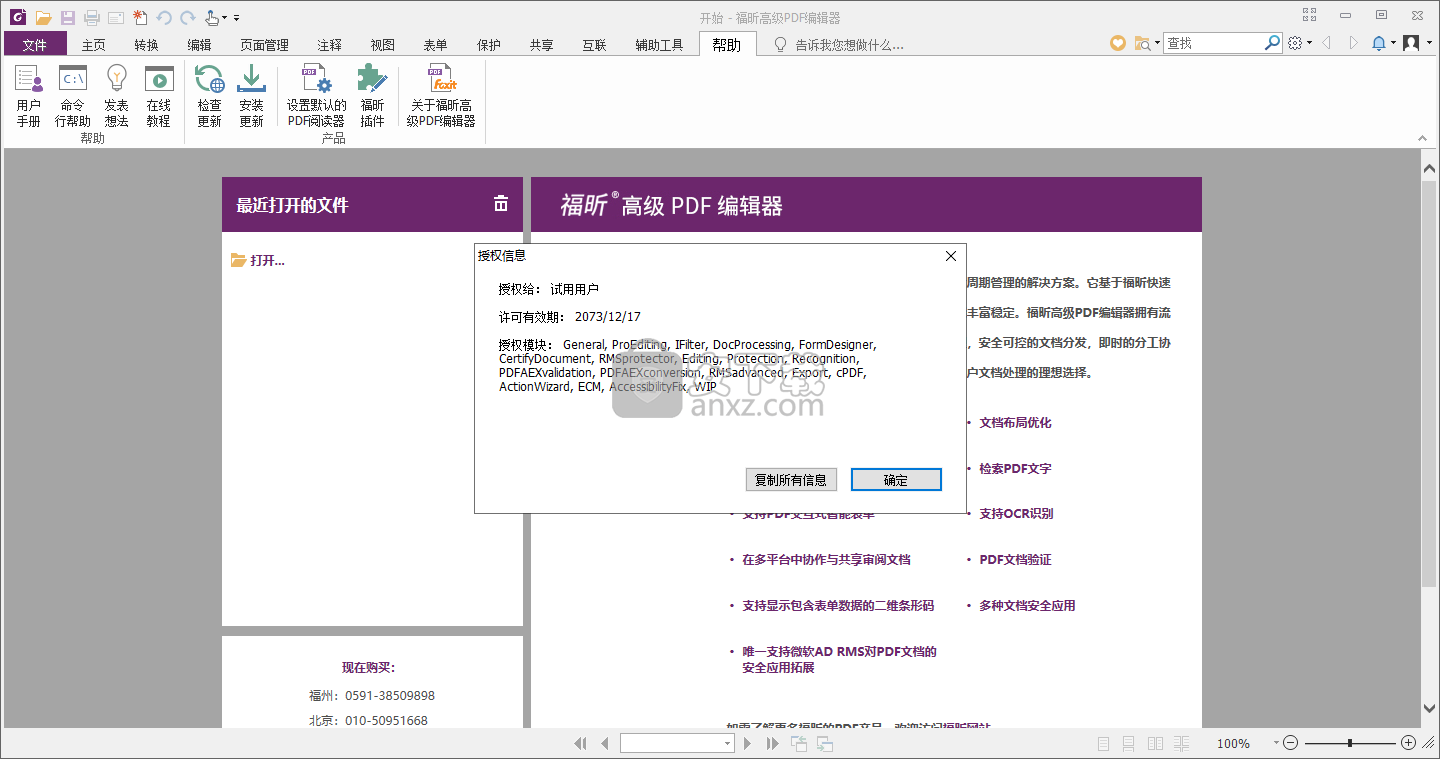Open Command Line Help (命令行帮助)
Image resolution: width=1440 pixels, height=759 pixels.
72,96
